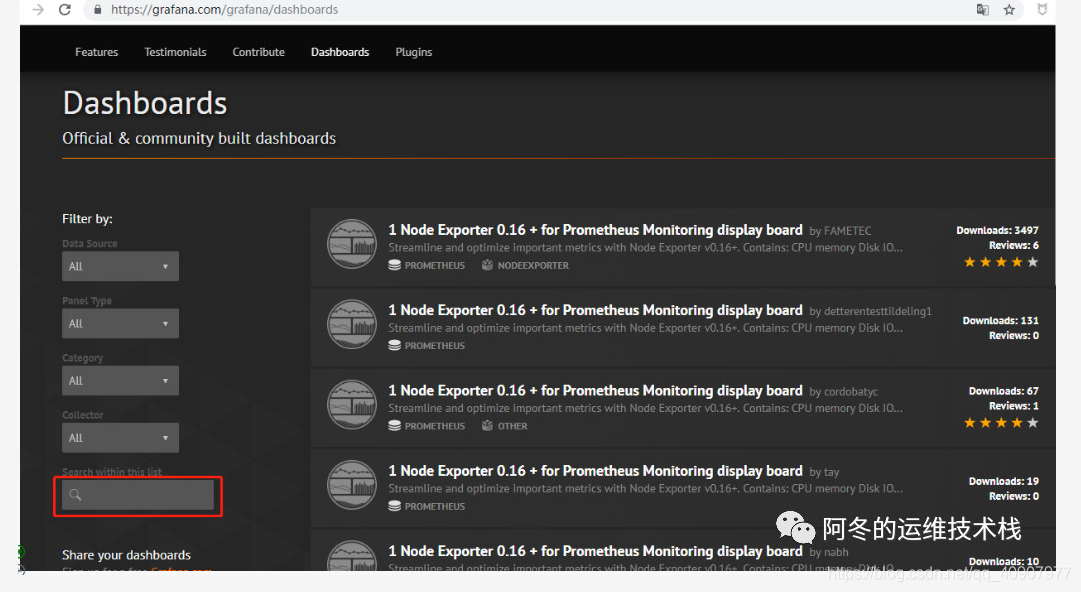Viewport: 1081px width, 592px height.
Task: Click "Downloads: 131" text
Action: point(1000,320)
